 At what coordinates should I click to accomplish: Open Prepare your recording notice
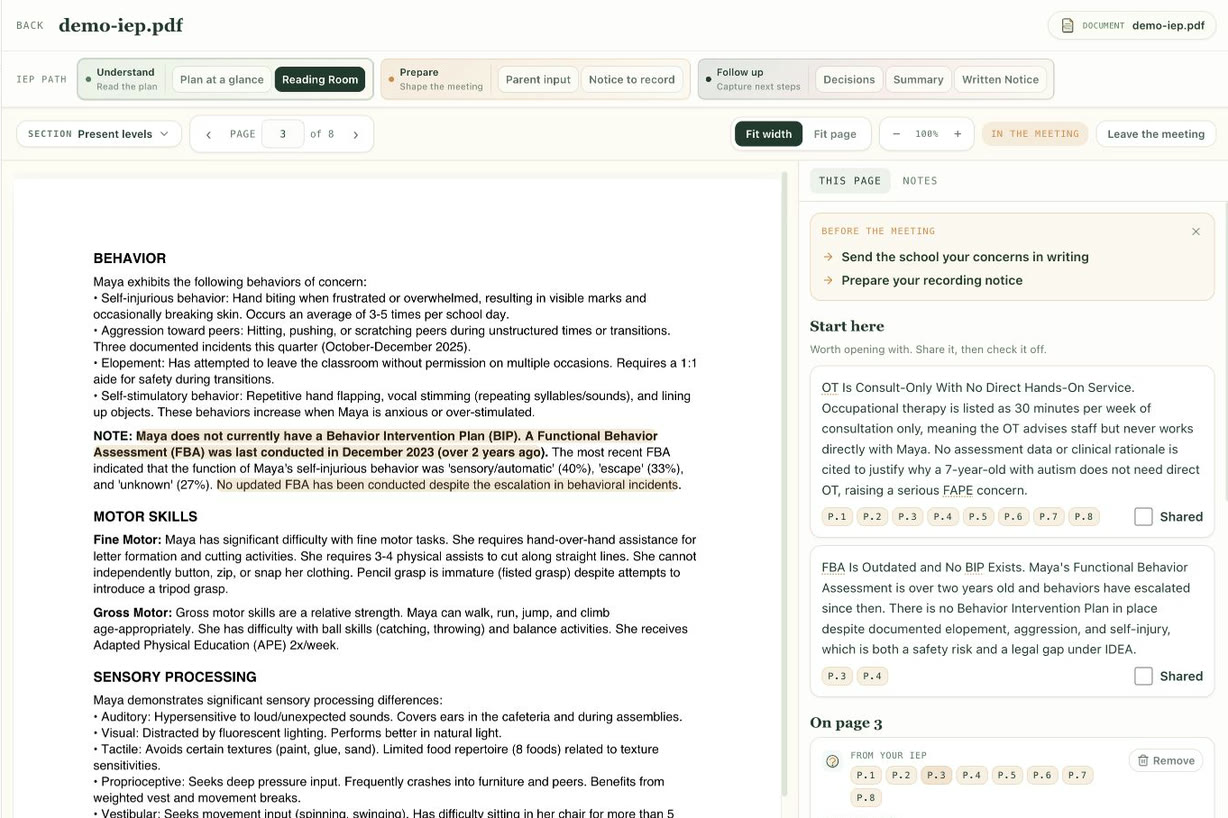click(x=932, y=281)
